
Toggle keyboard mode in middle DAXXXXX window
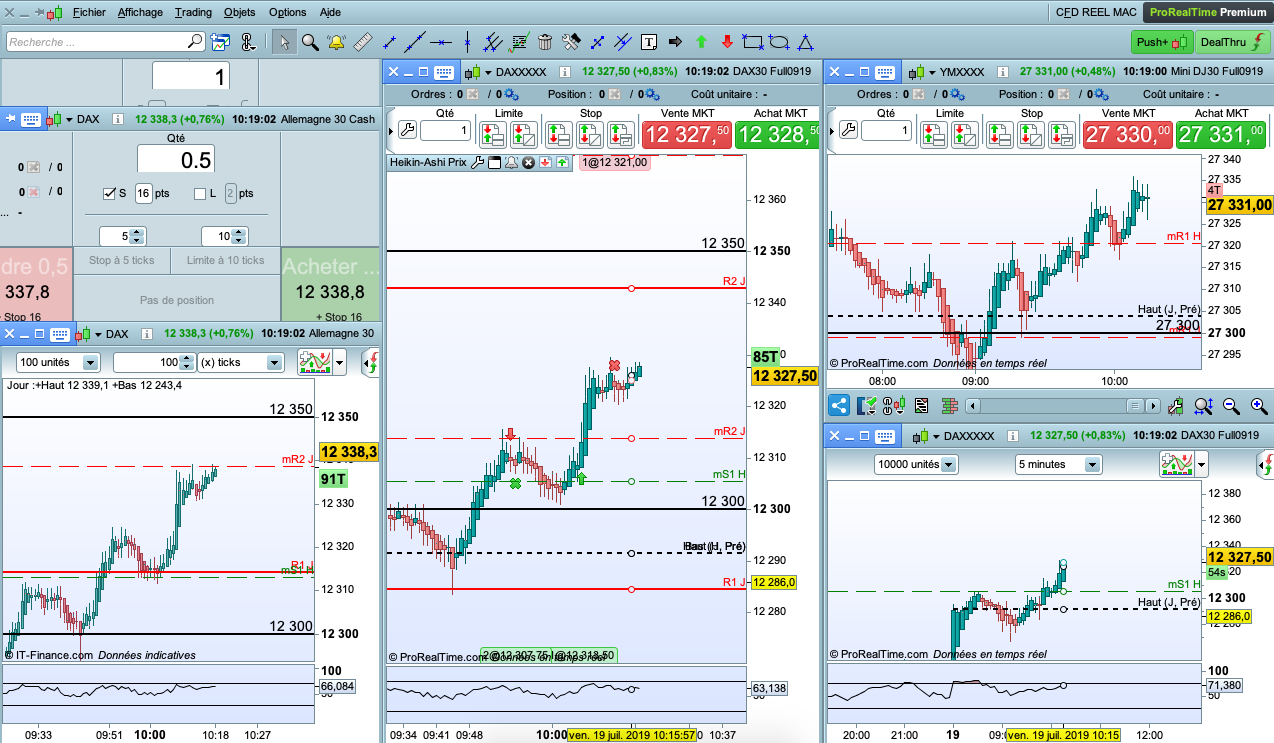[444, 72]
